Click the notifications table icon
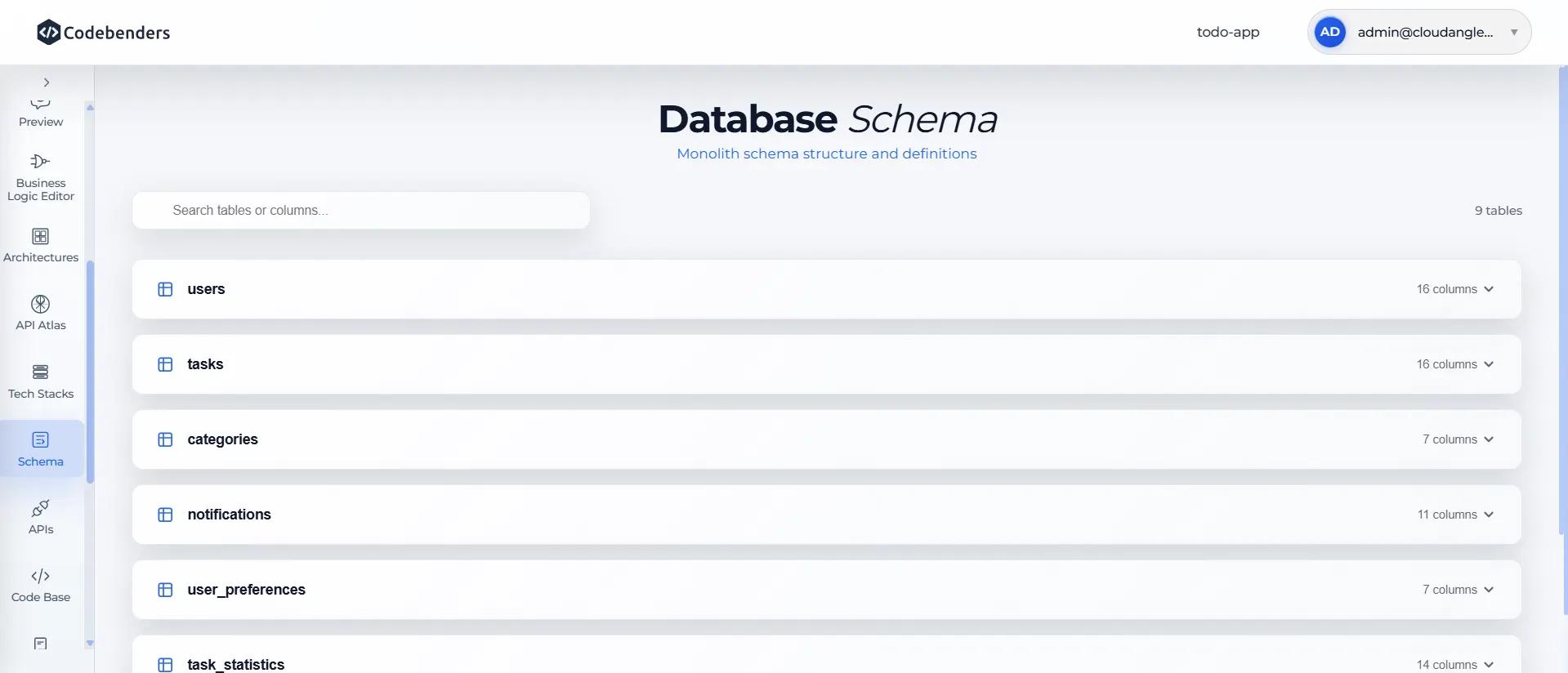 165,515
